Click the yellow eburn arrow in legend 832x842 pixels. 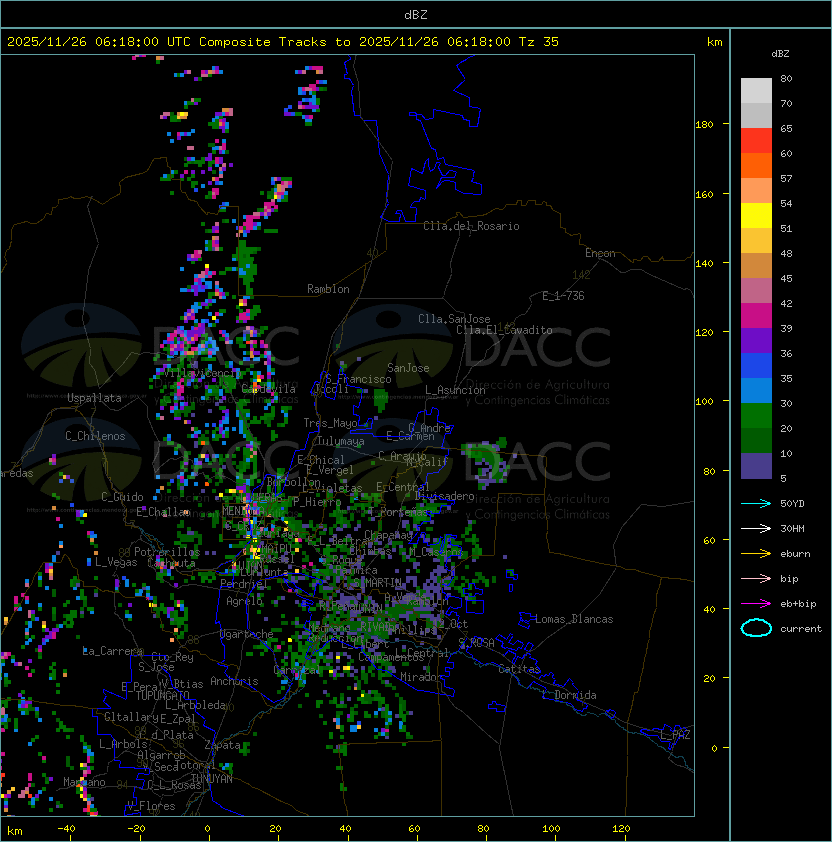point(756,554)
